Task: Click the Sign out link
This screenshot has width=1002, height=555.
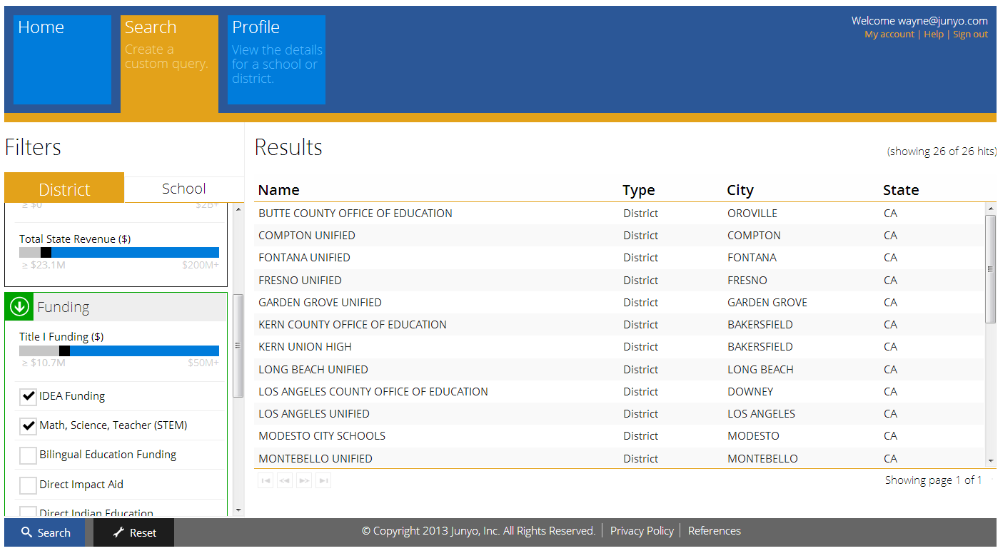Action: click(x=970, y=34)
